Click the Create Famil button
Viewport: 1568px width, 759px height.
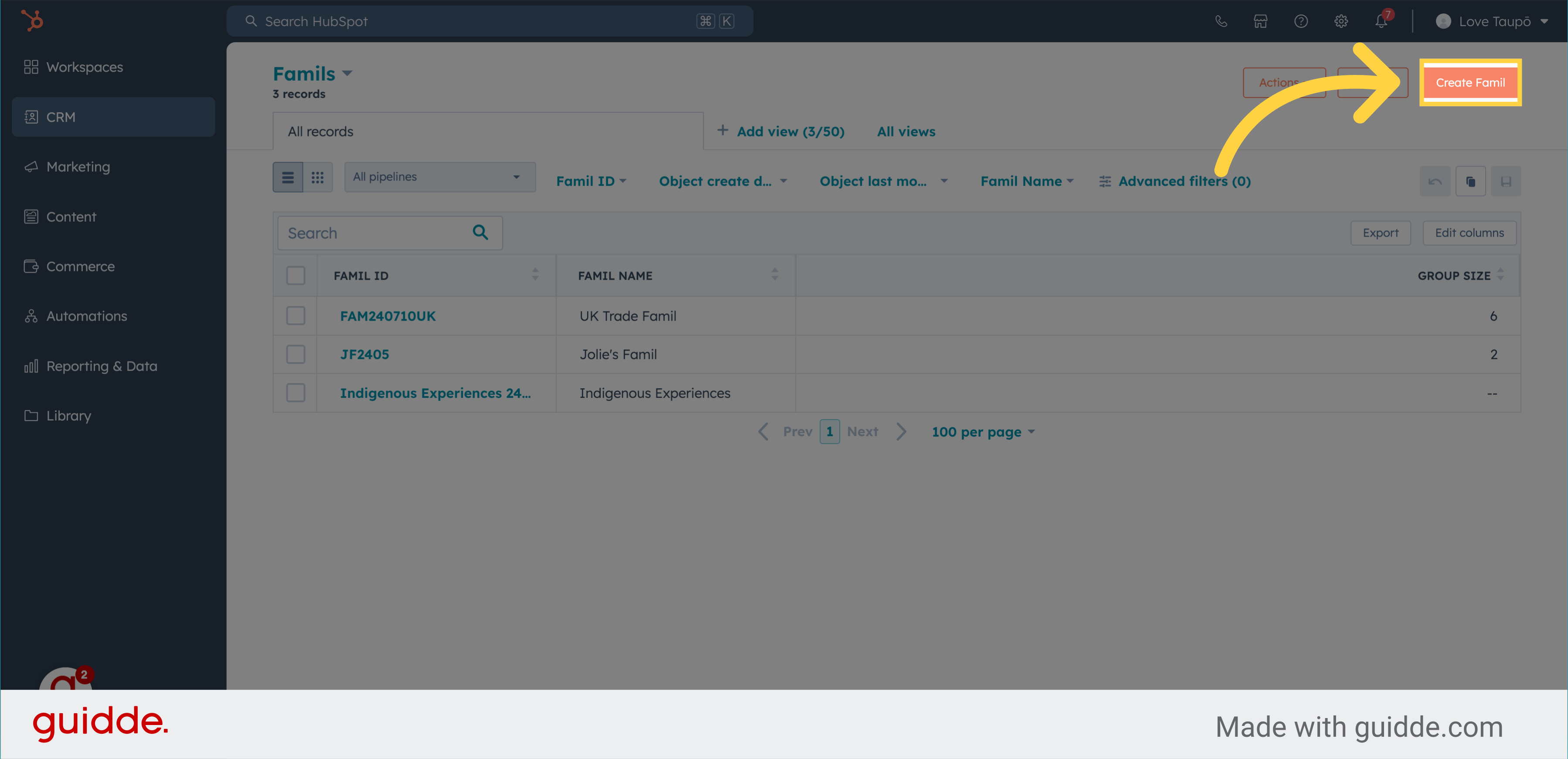pos(1470,83)
